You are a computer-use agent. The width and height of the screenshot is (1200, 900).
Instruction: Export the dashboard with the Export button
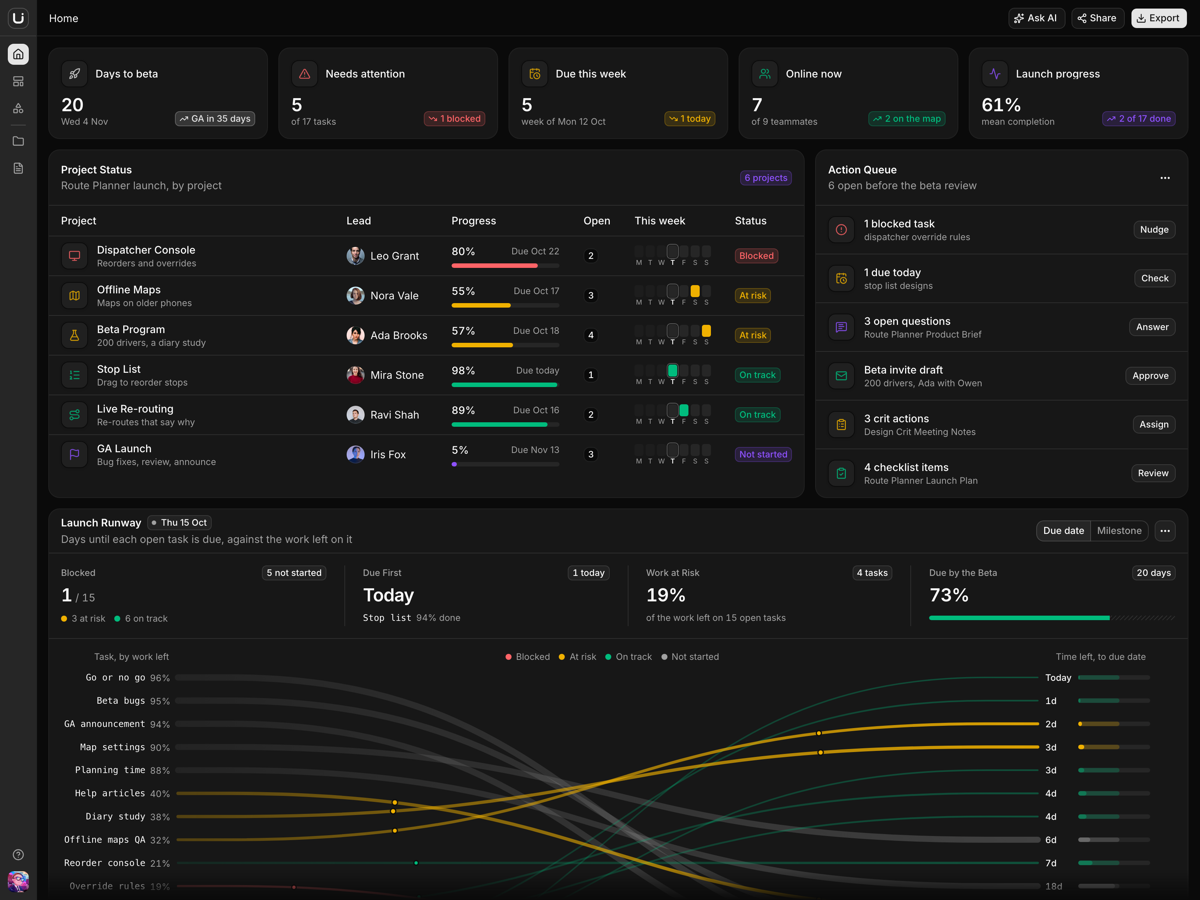(x=1158, y=18)
